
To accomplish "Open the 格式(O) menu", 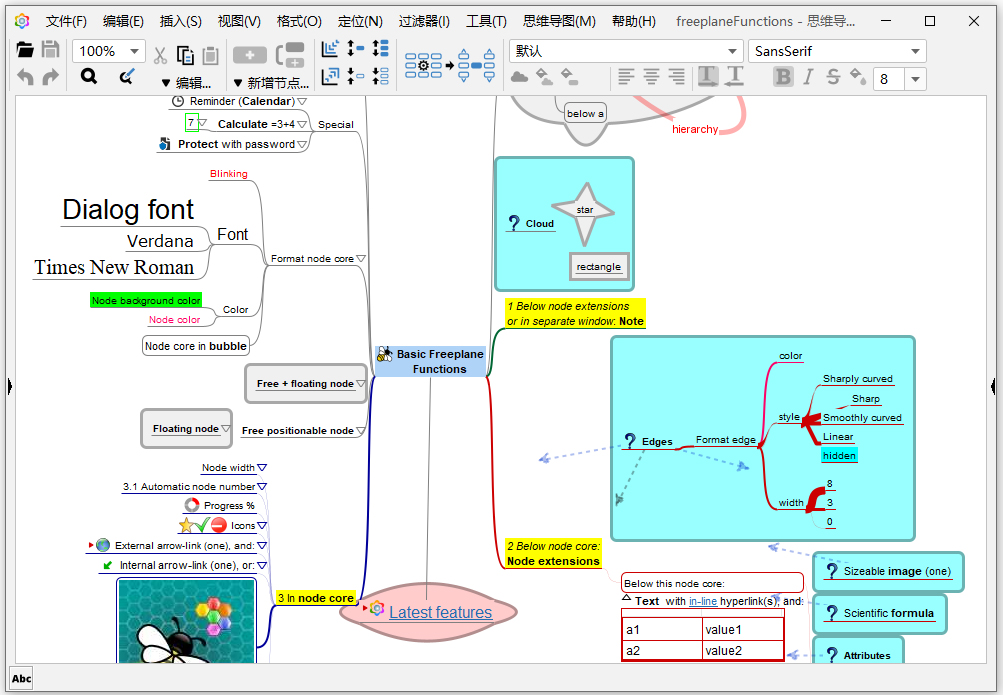I will [x=299, y=21].
